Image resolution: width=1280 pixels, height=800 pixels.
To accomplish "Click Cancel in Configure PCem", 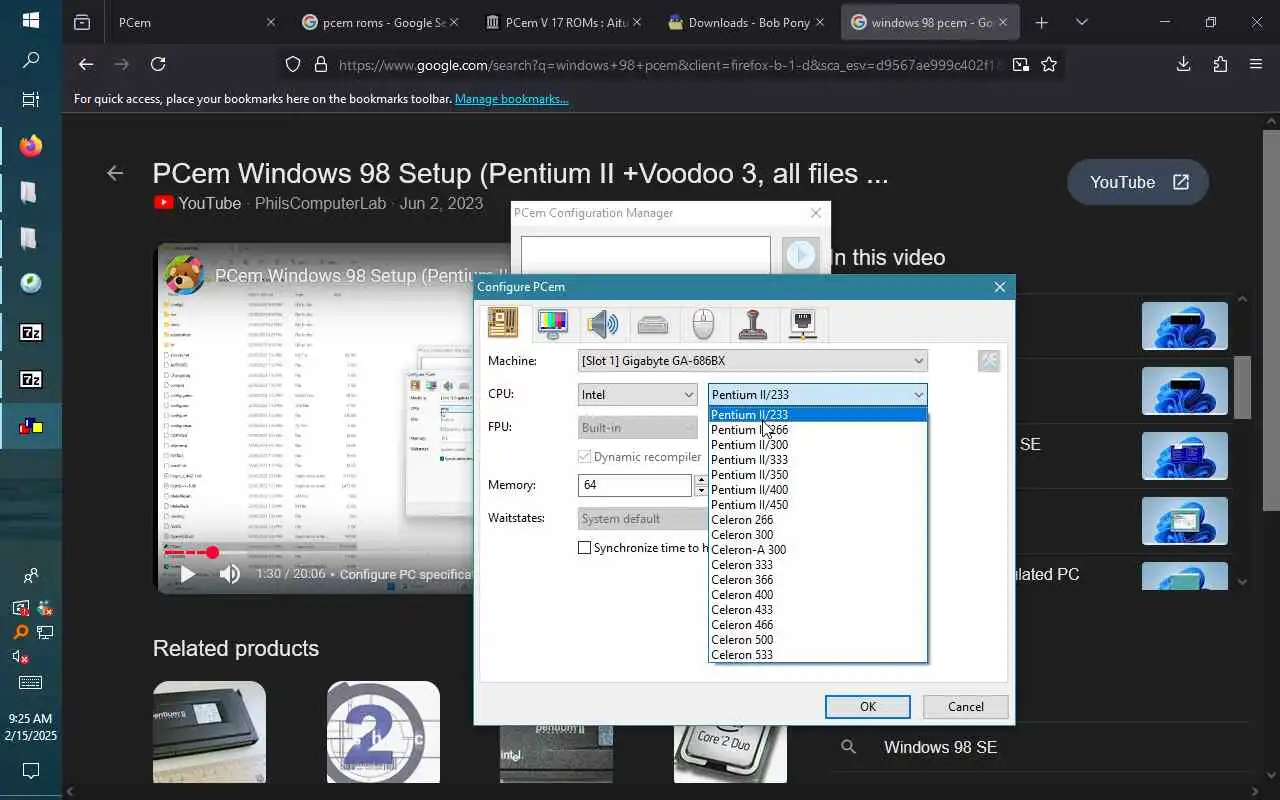I will point(966,707).
